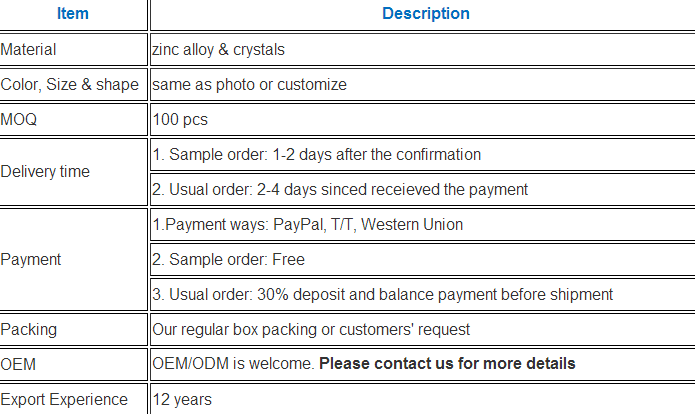Screen dimensions: 695x414
Task: Select the 'Color, Size & shape' label
Action: [x=70, y=84]
